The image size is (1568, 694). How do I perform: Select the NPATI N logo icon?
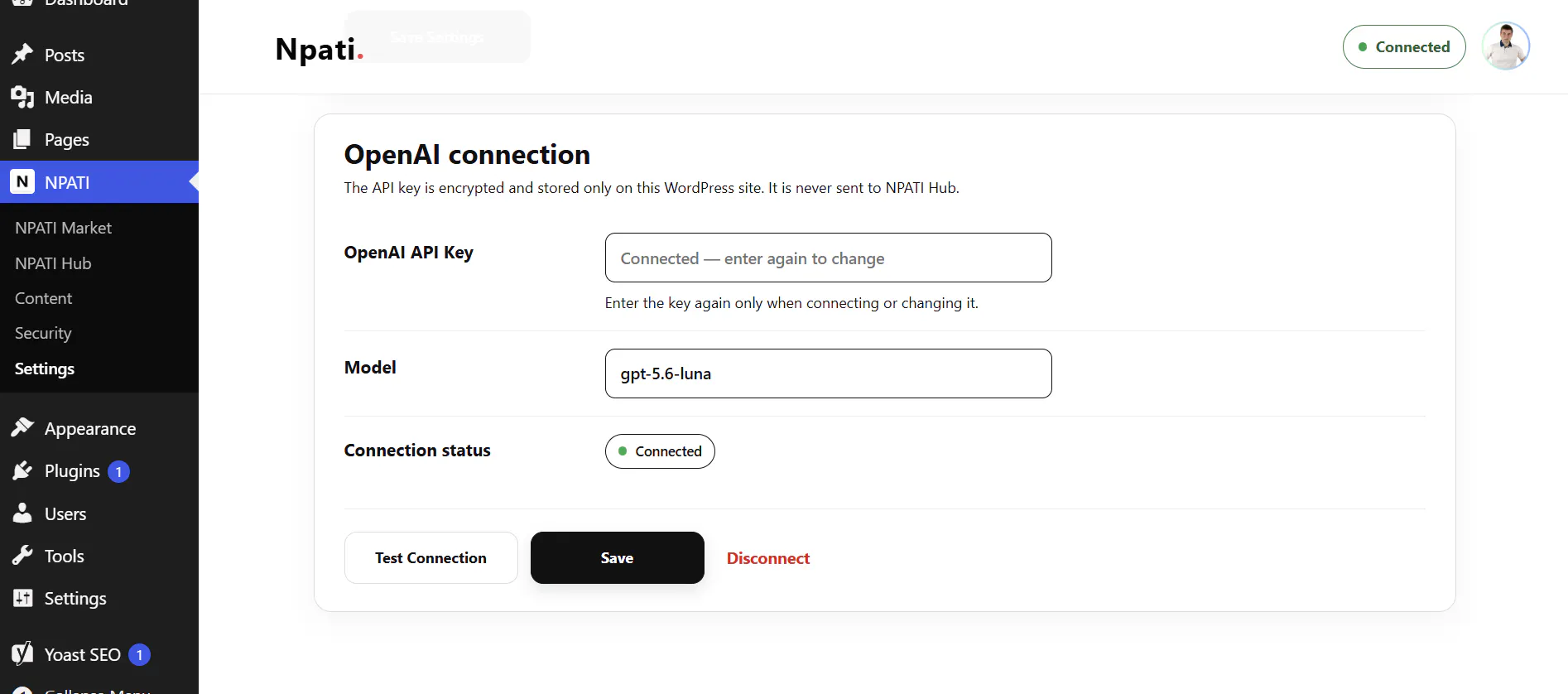click(22, 181)
